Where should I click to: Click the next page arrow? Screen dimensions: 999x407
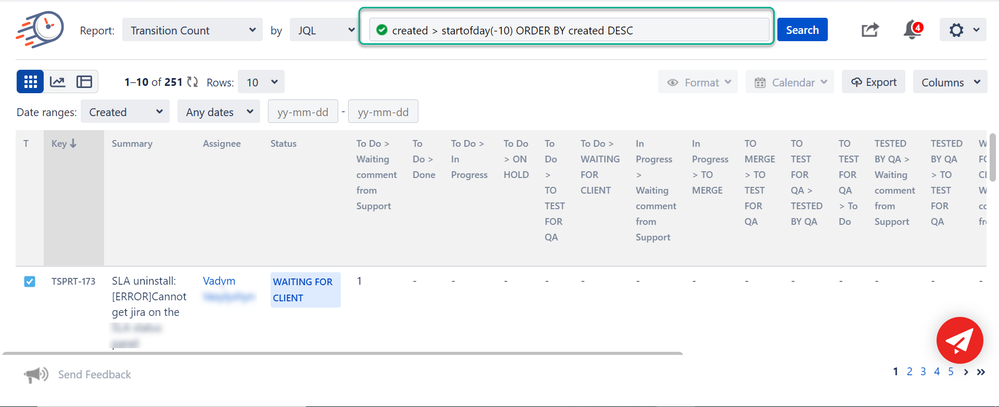point(966,372)
